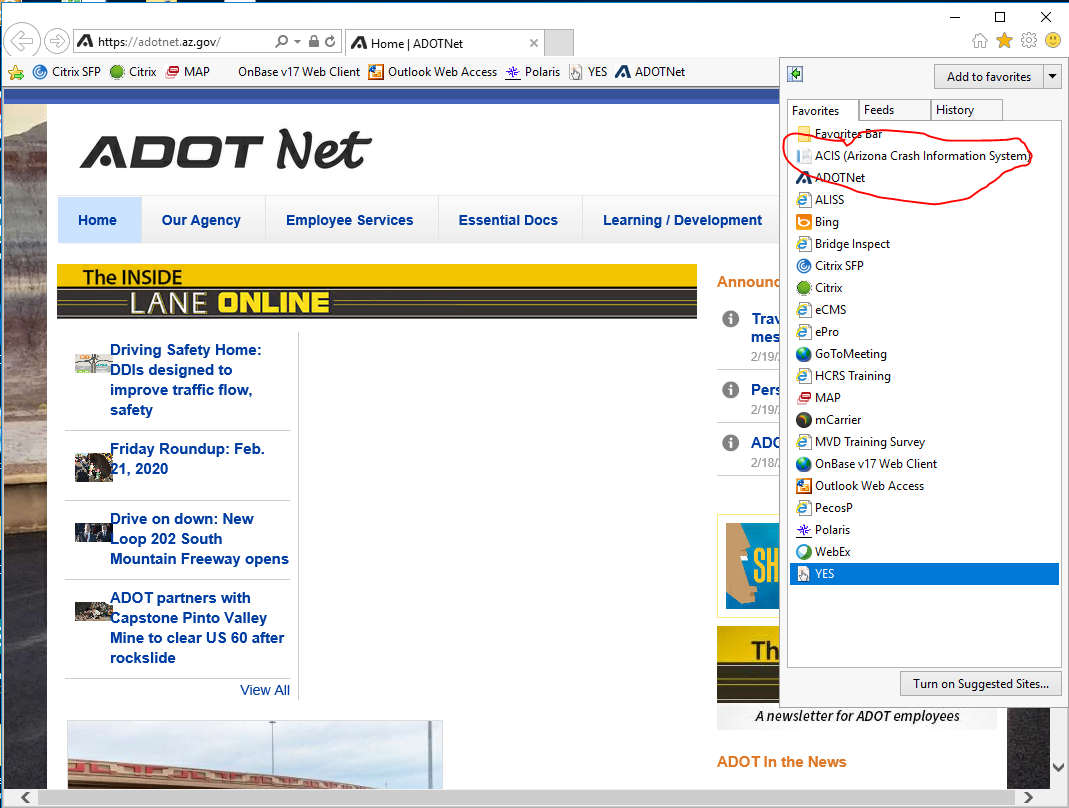Read Driving Safety Home DDIs article
1069x808 pixels.
(x=185, y=380)
